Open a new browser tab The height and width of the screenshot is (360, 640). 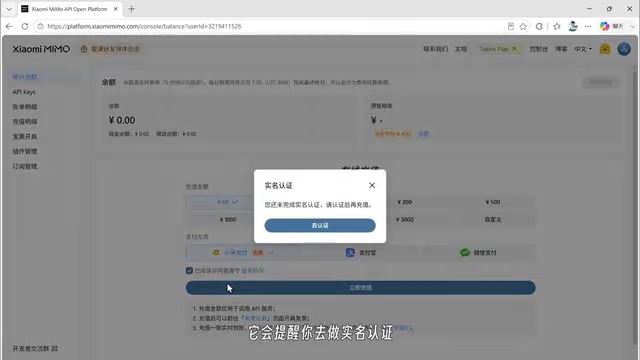(131, 9)
